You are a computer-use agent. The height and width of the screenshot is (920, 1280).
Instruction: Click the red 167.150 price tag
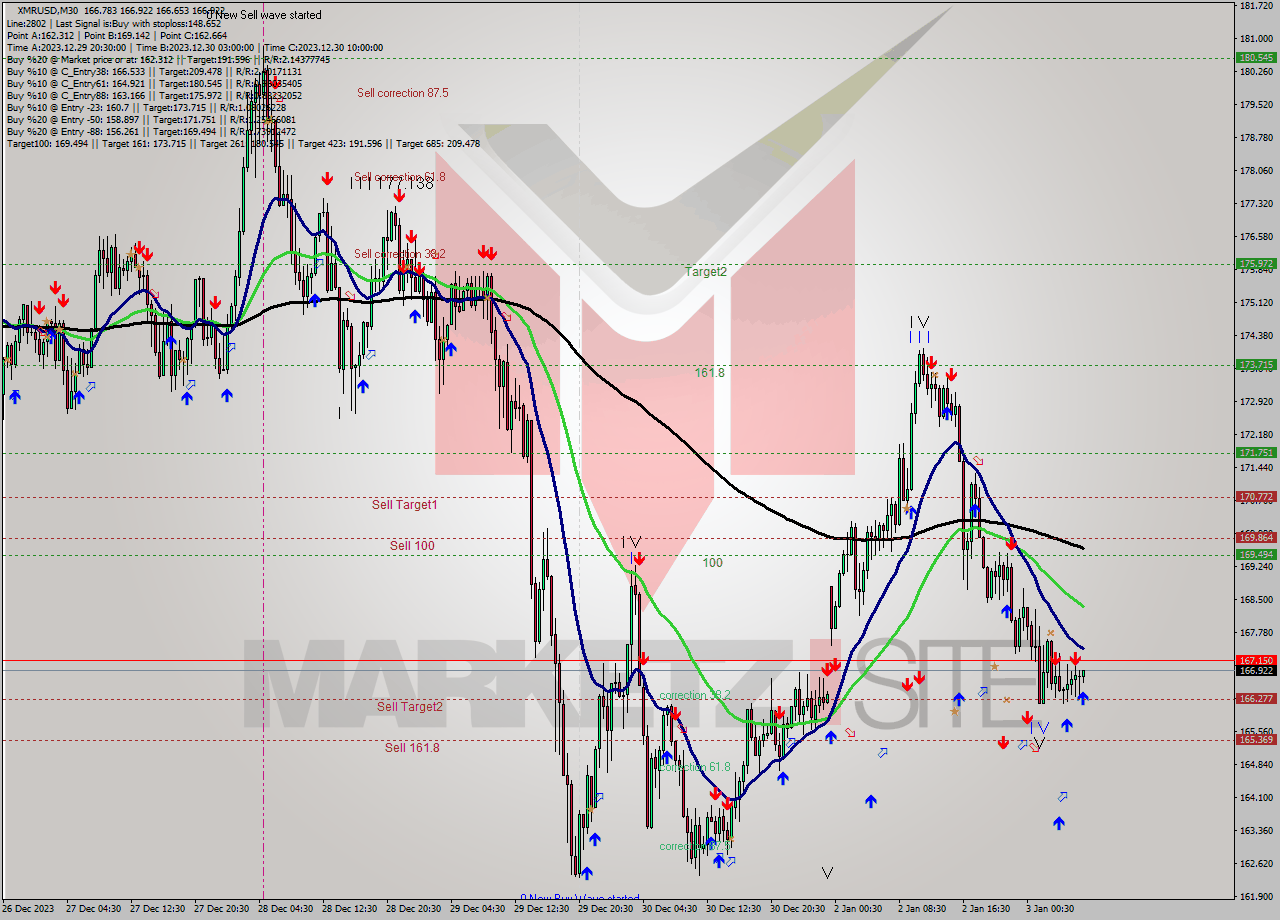(1256, 660)
